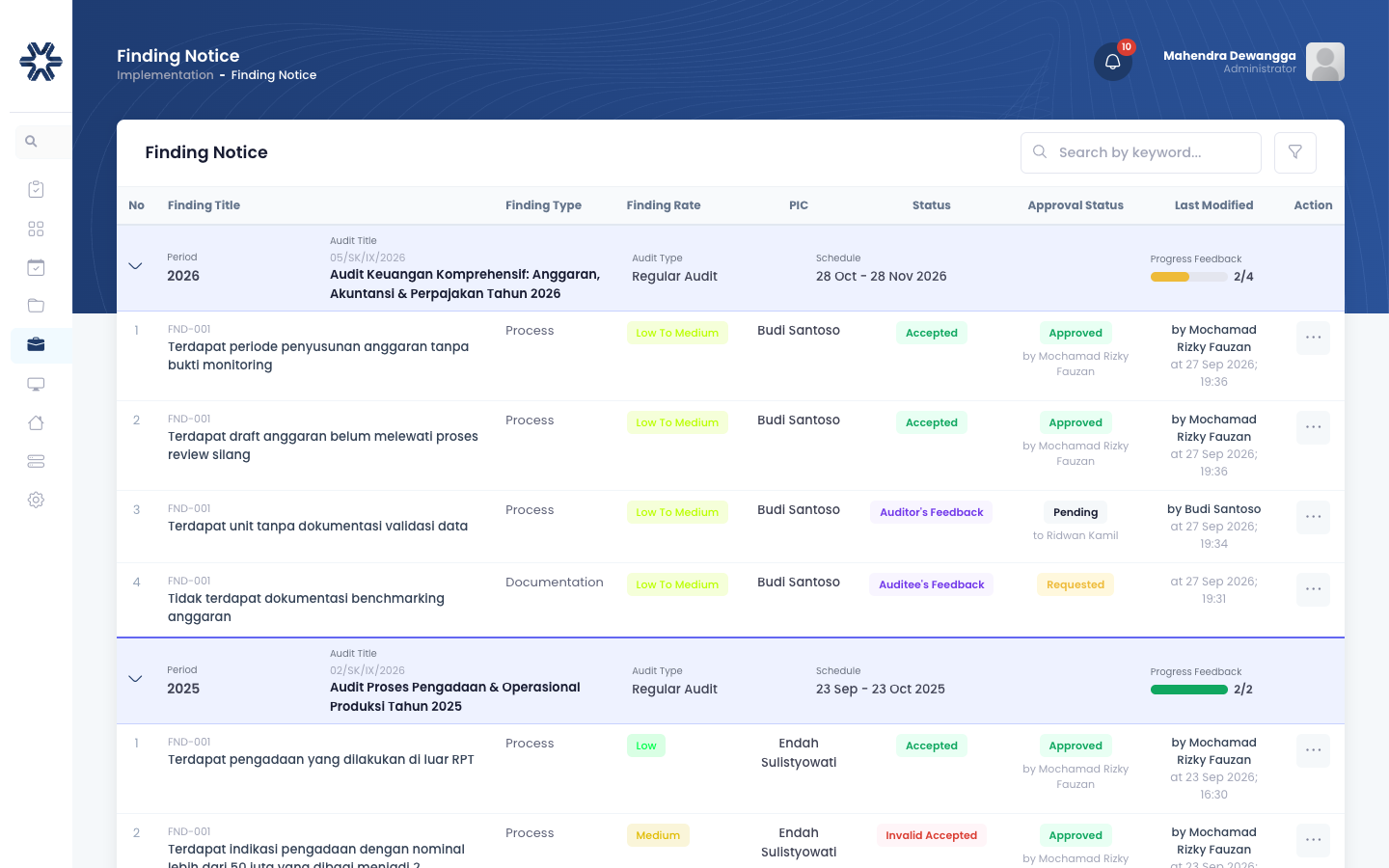Image resolution: width=1389 pixels, height=868 pixels.
Task: Open the sidebar search icon
Action: pyautogui.click(x=31, y=142)
